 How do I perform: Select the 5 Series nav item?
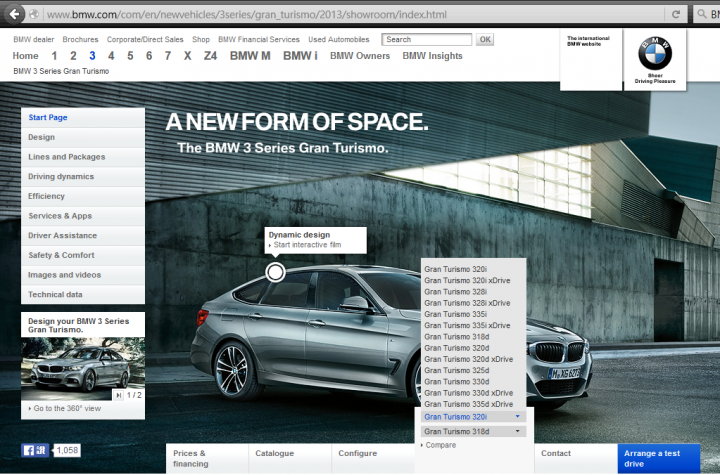pyautogui.click(x=130, y=56)
